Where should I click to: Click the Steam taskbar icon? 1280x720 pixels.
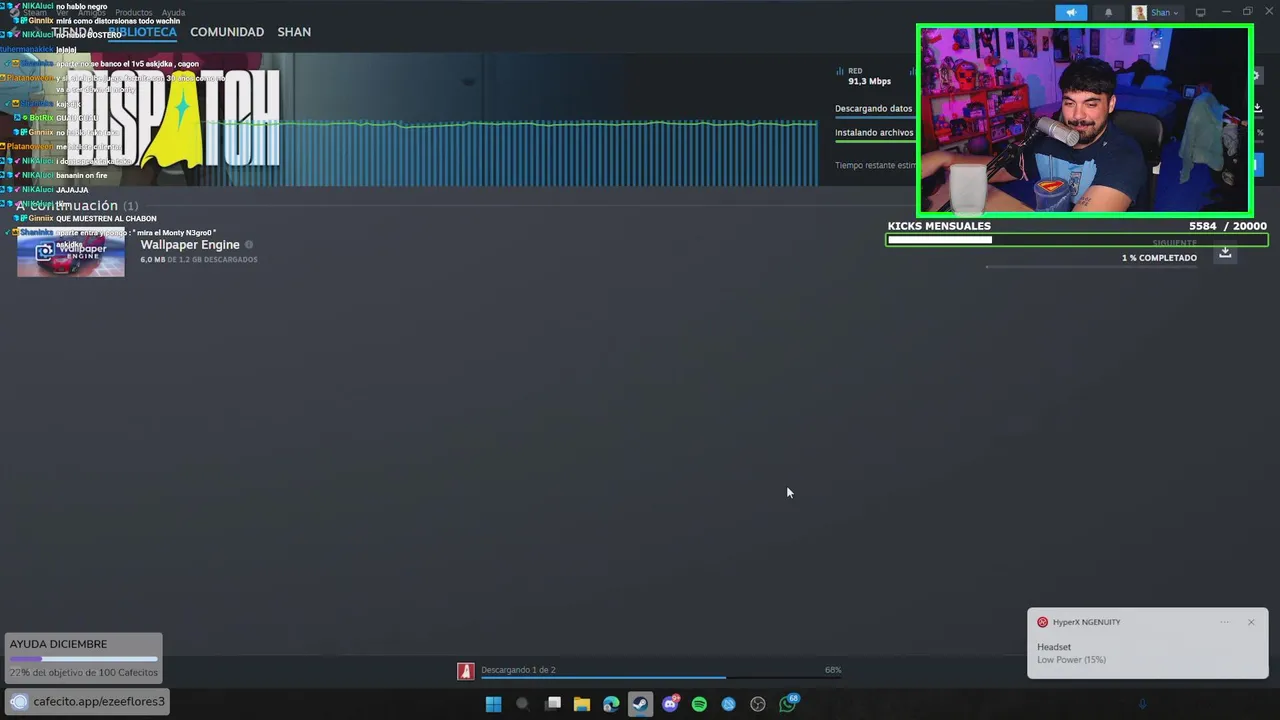tap(641, 704)
